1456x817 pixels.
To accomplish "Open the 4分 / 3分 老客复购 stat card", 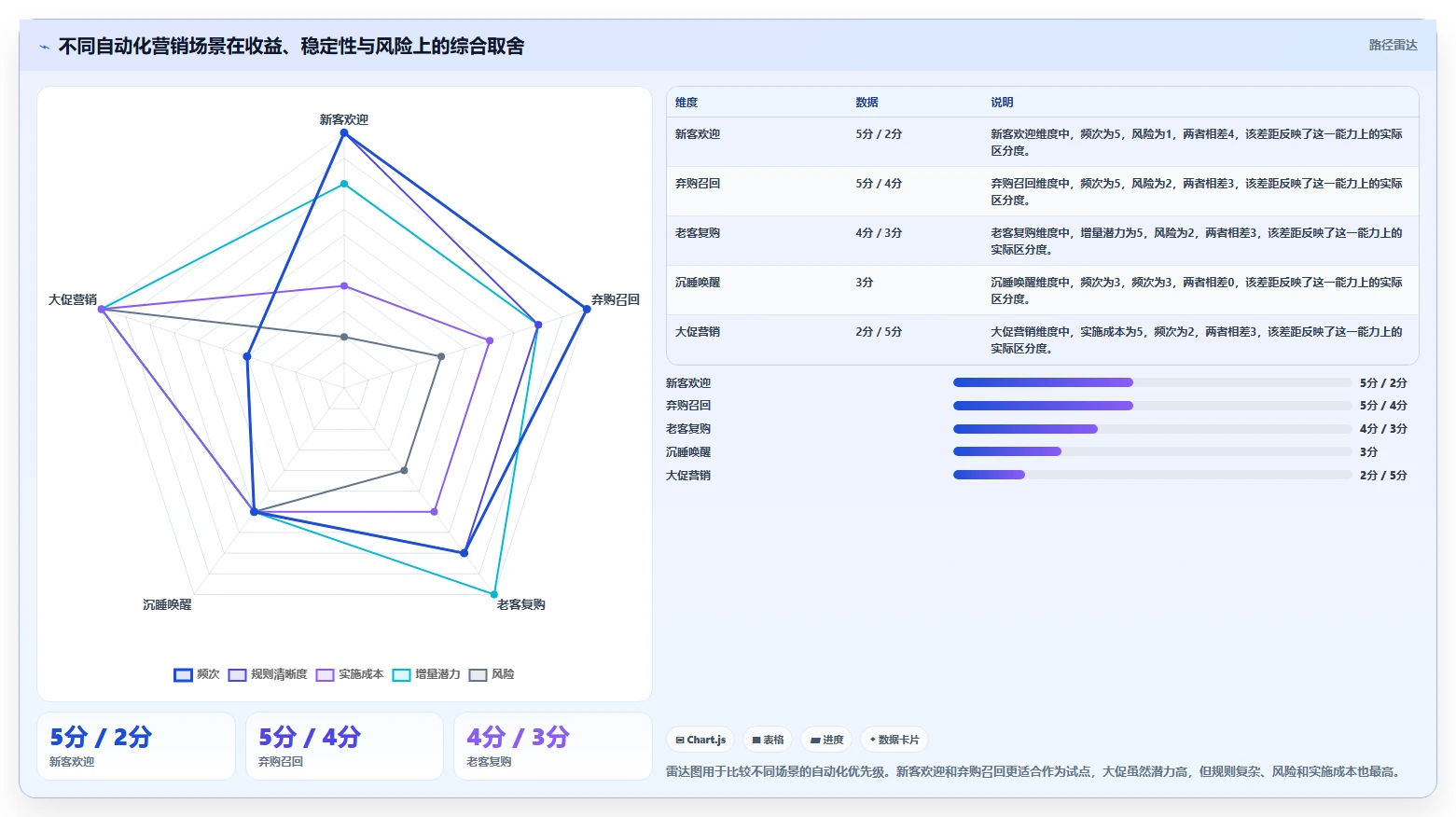I will 552,746.
